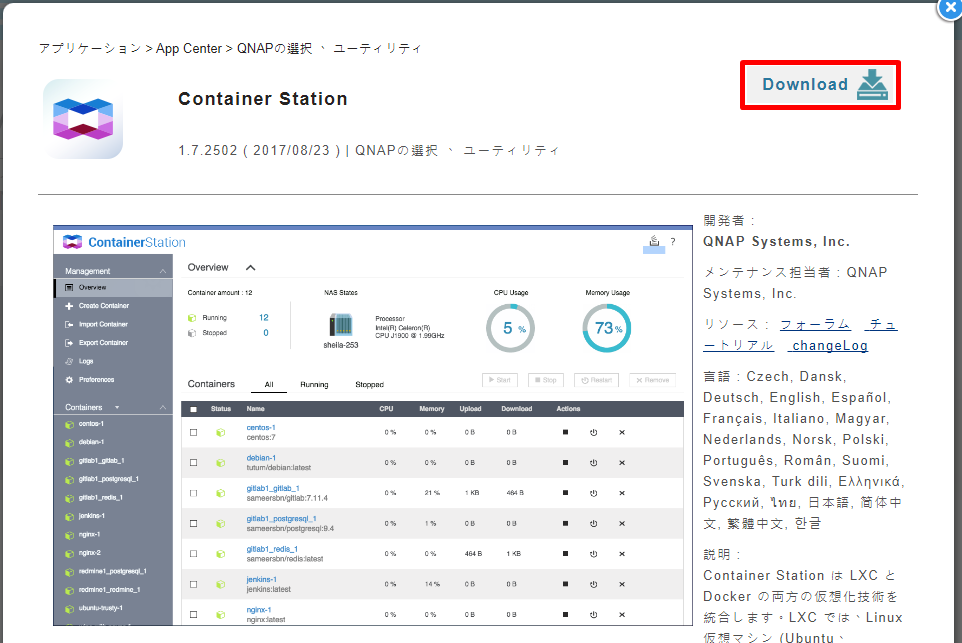Image resolution: width=962 pixels, height=643 pixels.
Task: Toggle the select-all checkbox in the table header
Action: click(x=194, y=409)
